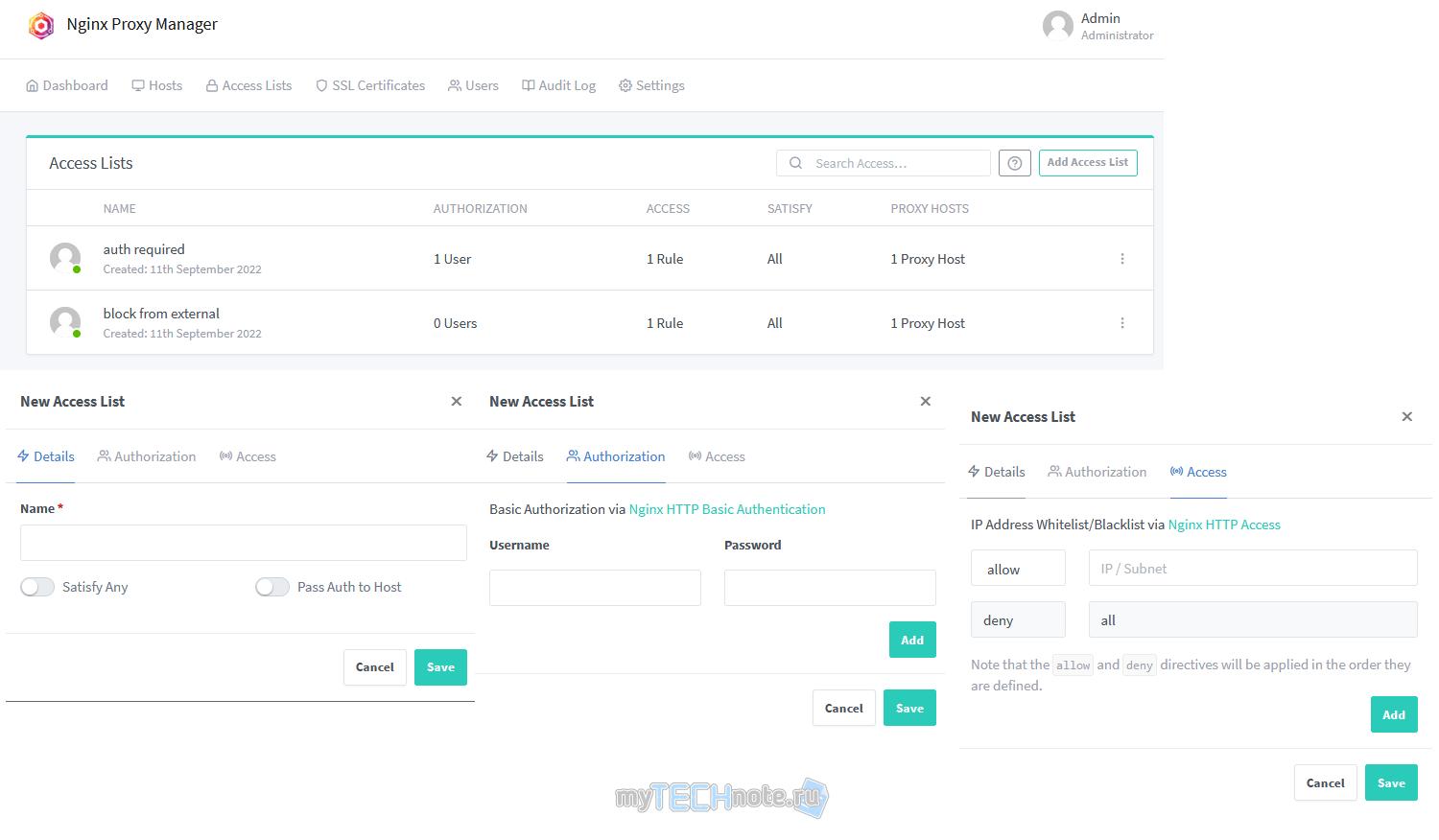Viewport: 1439px width, 840px height.
Task: Select the Details tab in the first dialog
Action: point(46,456)
